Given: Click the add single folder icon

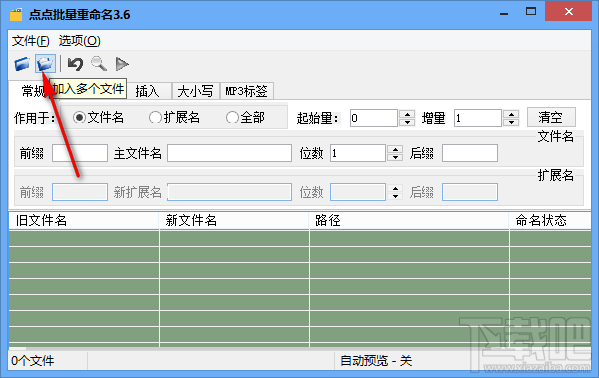Looking at the screenshot, I should tap(22, 64).
